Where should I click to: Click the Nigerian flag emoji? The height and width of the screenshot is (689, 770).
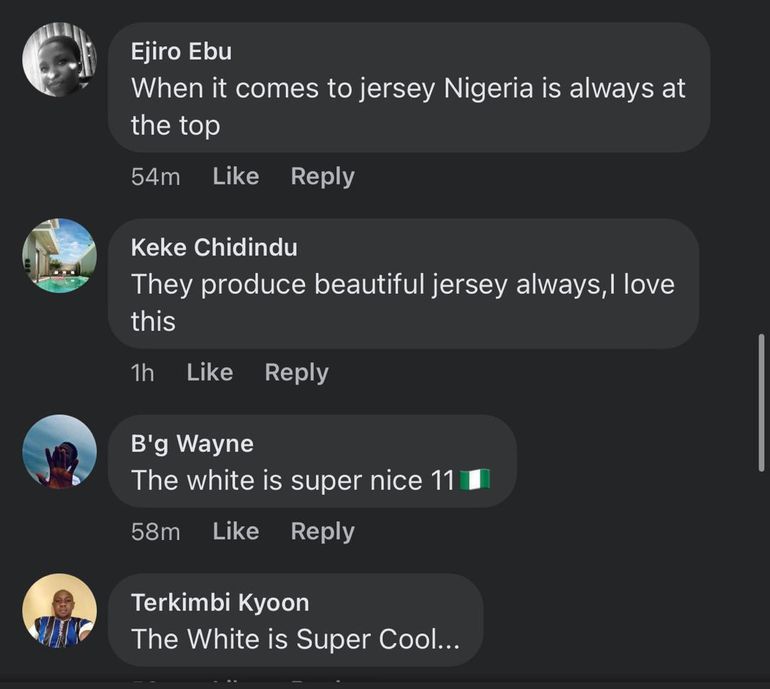474,481
